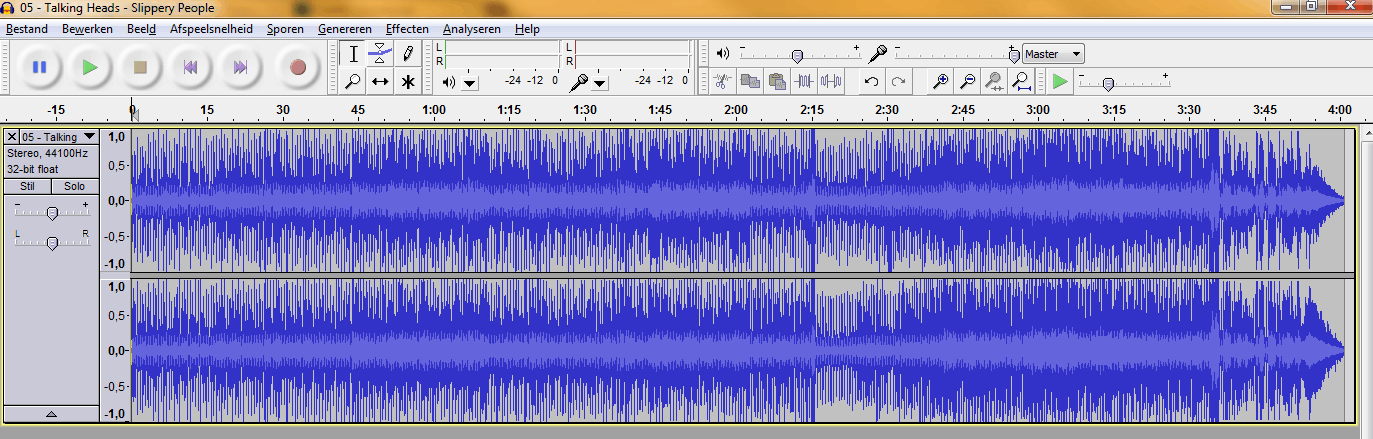Select the pencil Draw tool
This screenshot has height=439, width=1373.
pos(407,54)
